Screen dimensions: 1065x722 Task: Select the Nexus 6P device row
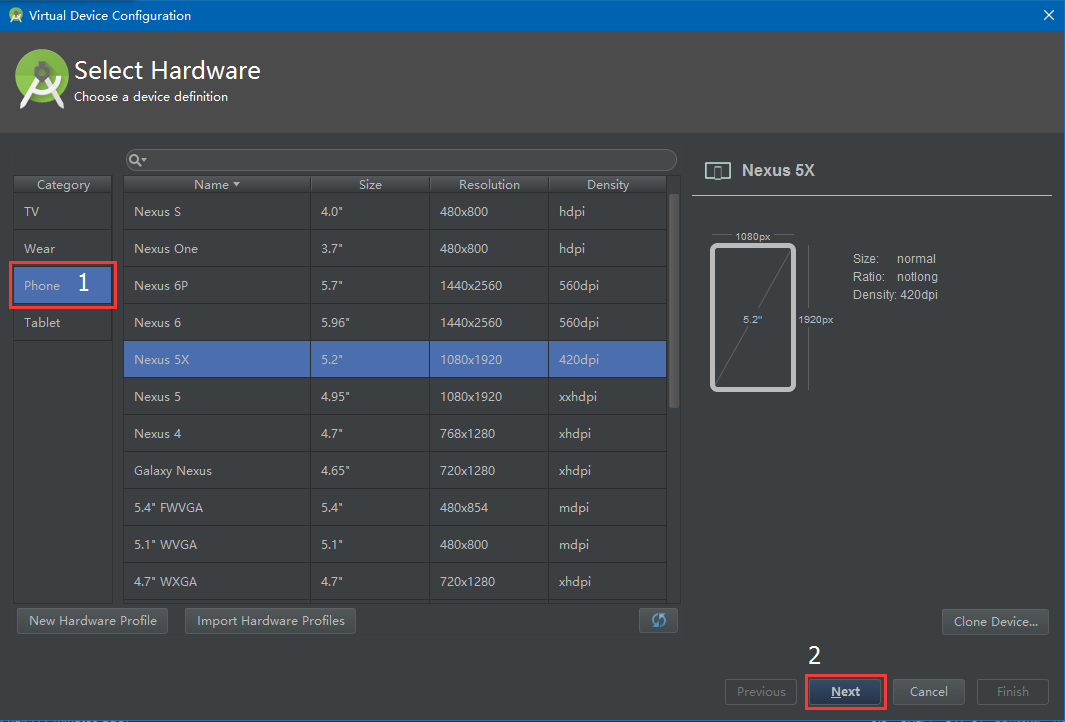click(395, 285)
